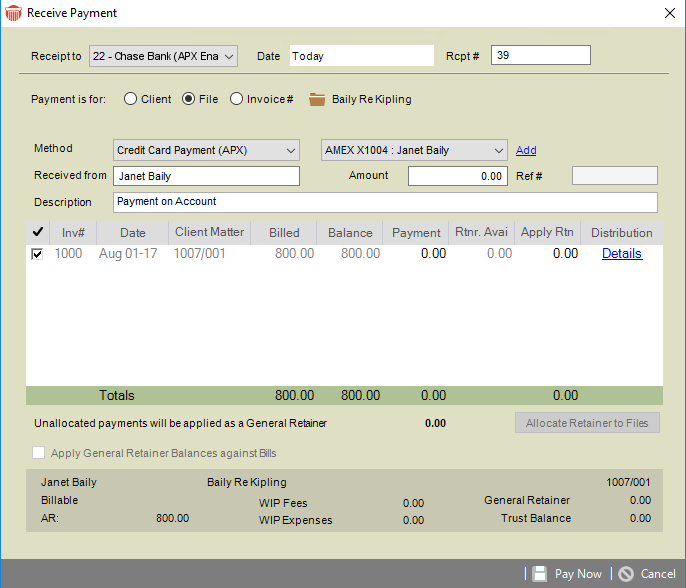Click the Apply Rtn column header
The image size is (686, 588).
[547, 232]
